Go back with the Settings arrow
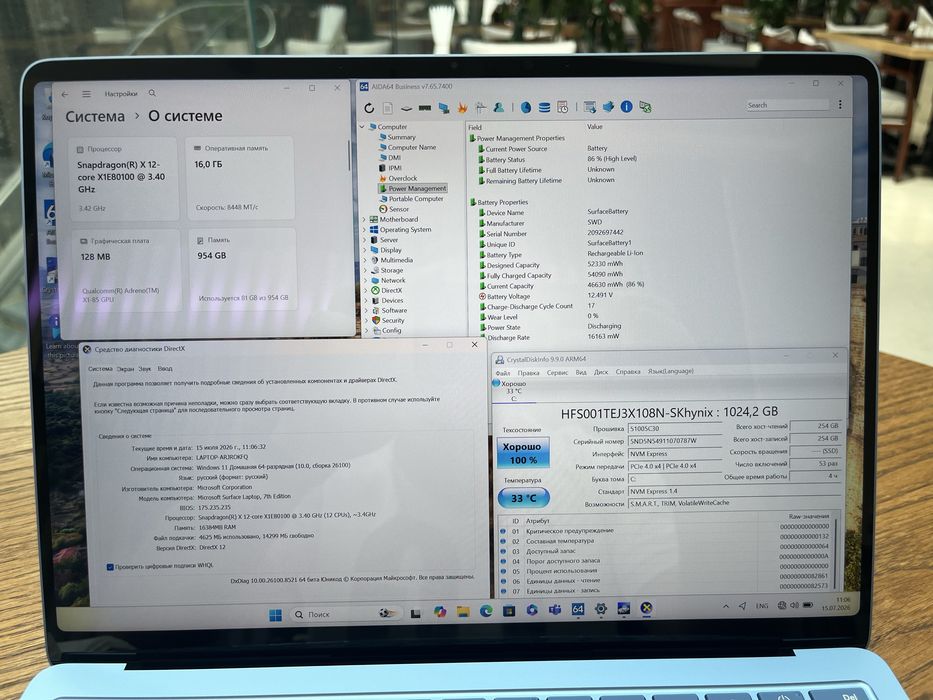This screenshot has height=700, width=933. click(65, 94)
